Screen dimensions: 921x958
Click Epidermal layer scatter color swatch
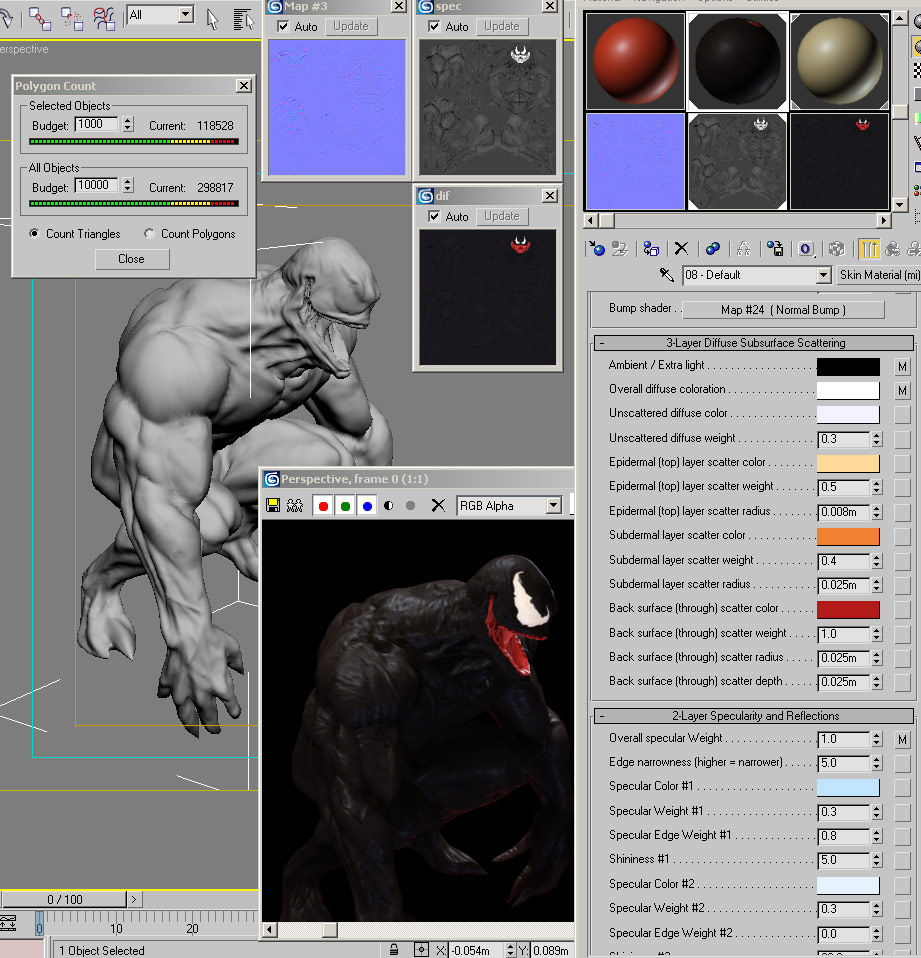848,463
